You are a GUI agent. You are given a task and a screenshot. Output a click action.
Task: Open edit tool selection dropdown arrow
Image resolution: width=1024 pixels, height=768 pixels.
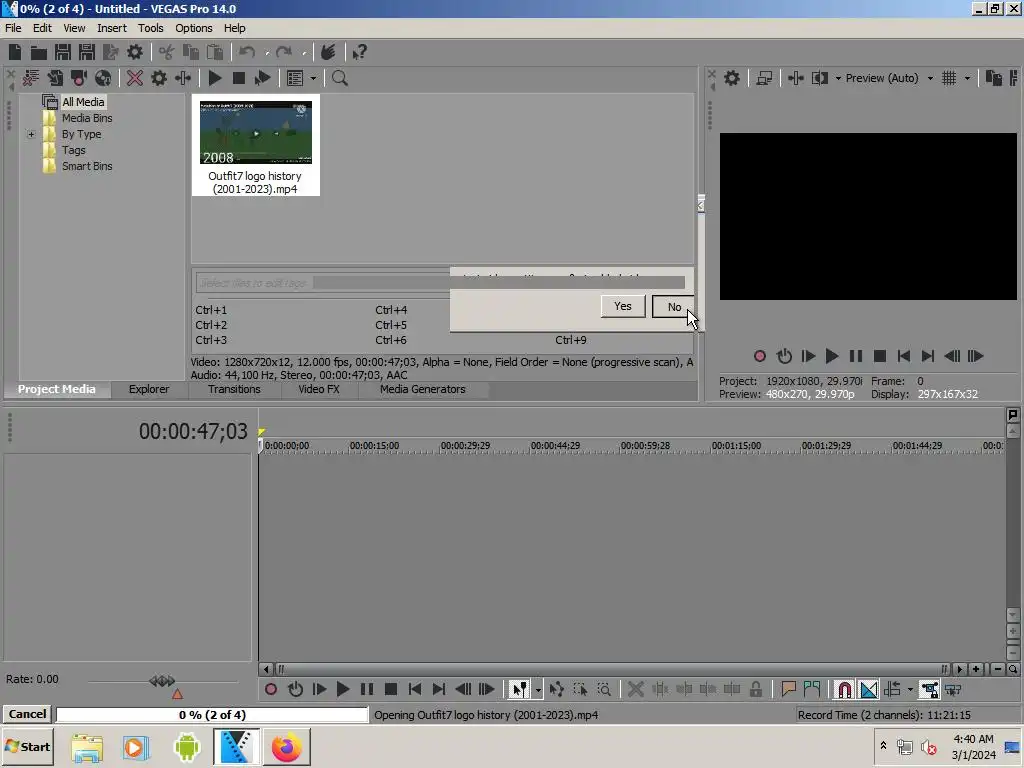pyautogui.click(x=538, y=689)
